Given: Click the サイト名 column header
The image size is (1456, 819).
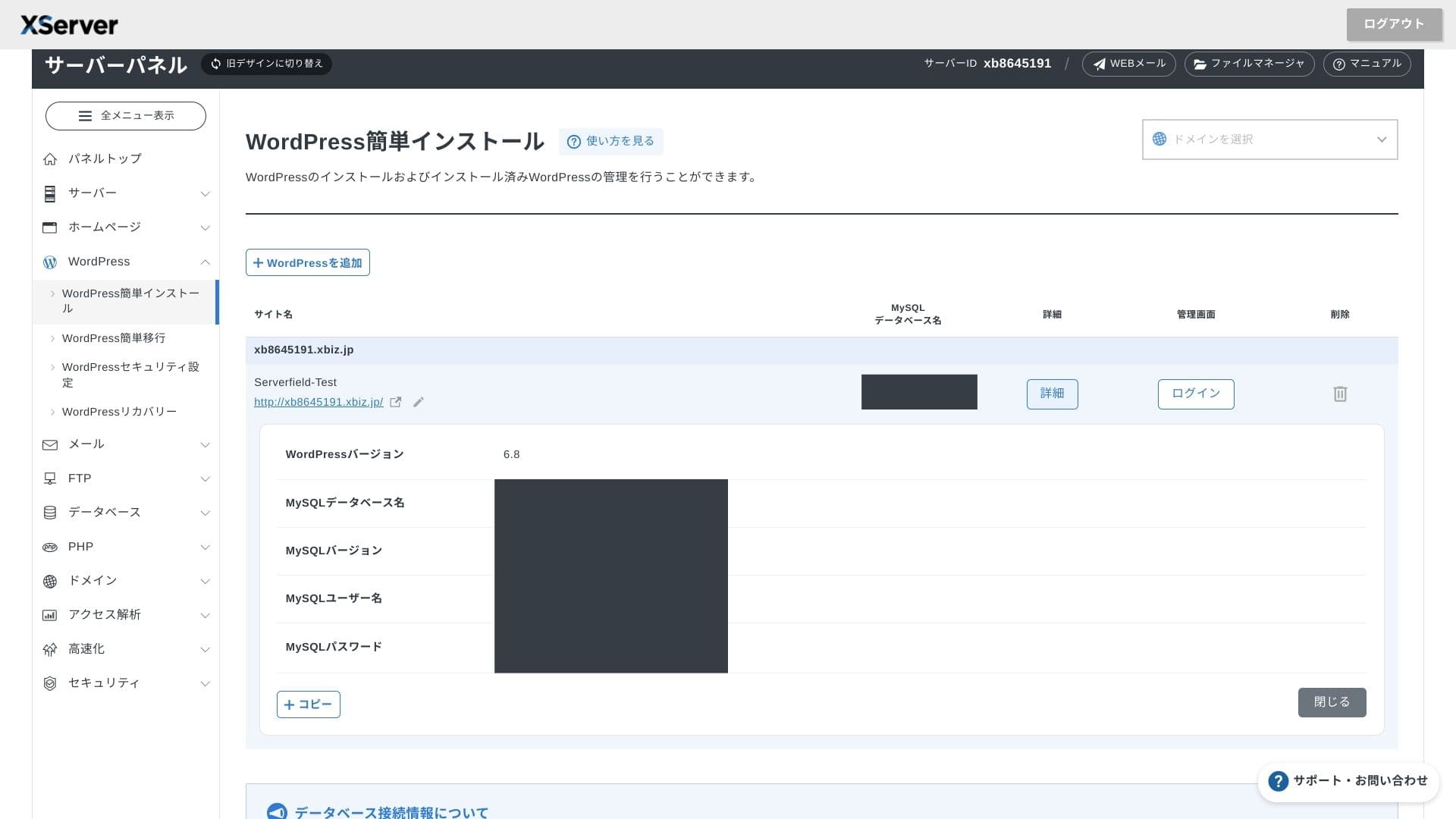Looking at the screenshot, I should click(x=273, y=315).
